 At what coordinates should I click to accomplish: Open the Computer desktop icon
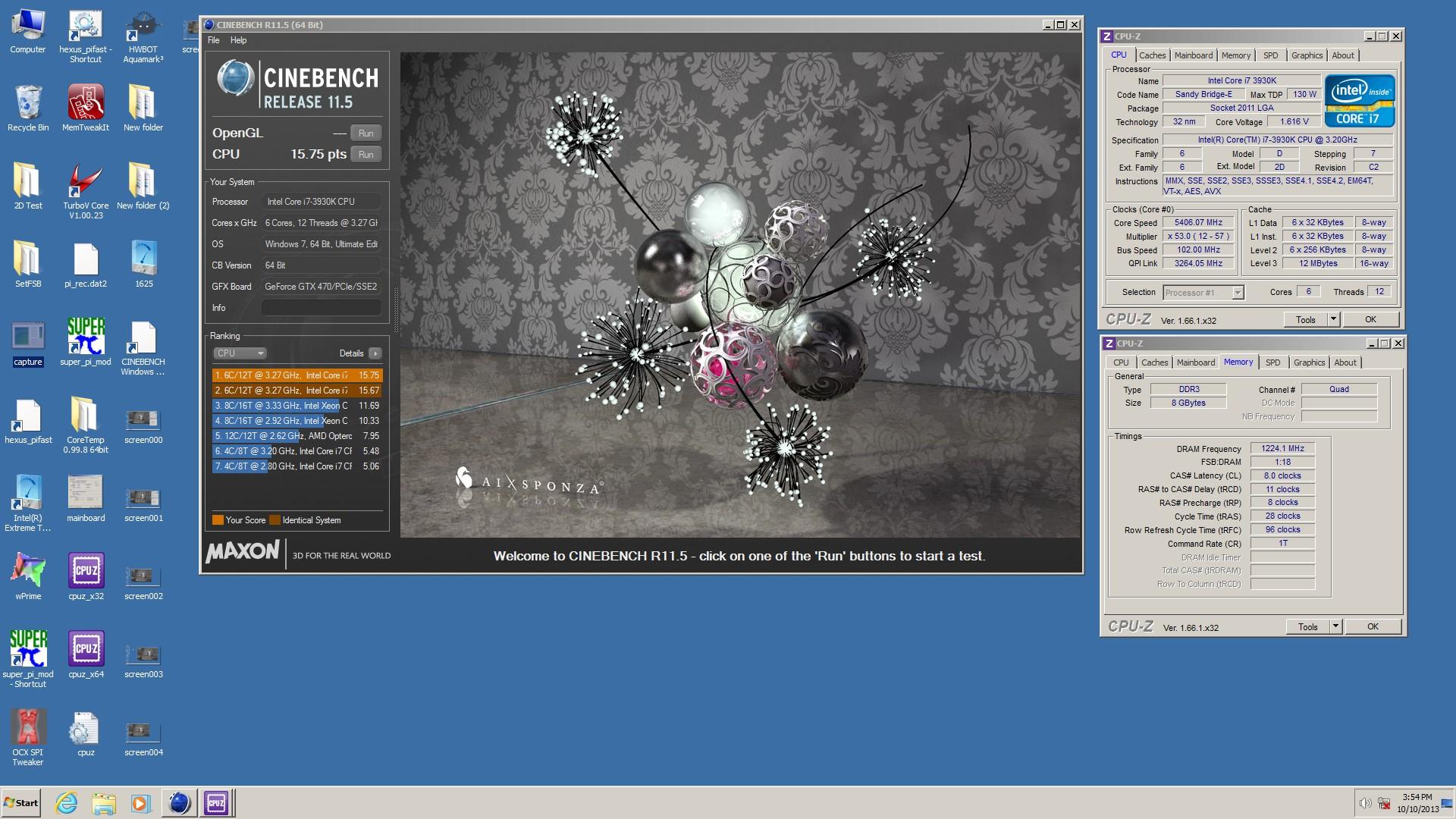coord(28,32)
